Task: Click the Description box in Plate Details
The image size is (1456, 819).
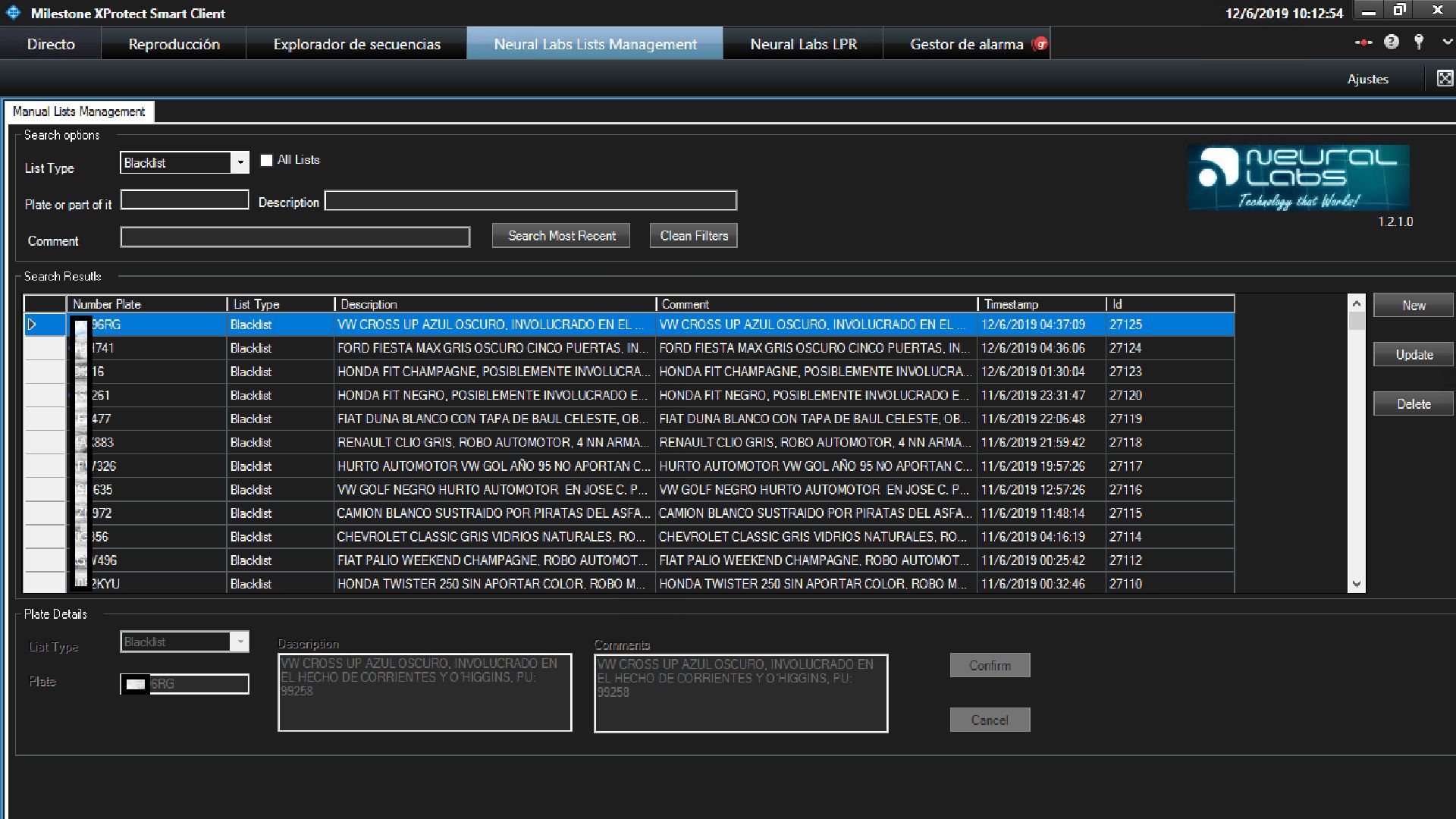Action: coord(425,692)
